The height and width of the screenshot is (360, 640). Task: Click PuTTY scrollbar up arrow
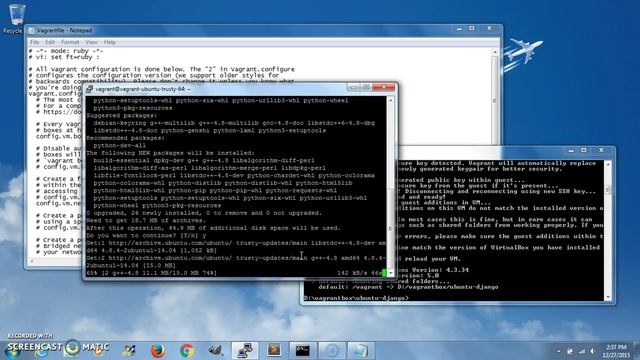(390, 100)
